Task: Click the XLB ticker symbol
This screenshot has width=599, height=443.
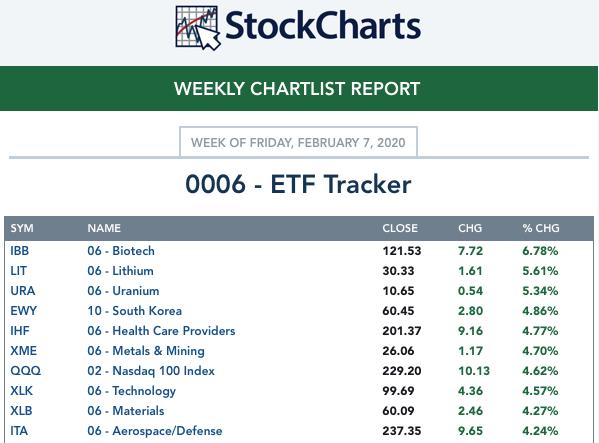Action: coord(21,411)
